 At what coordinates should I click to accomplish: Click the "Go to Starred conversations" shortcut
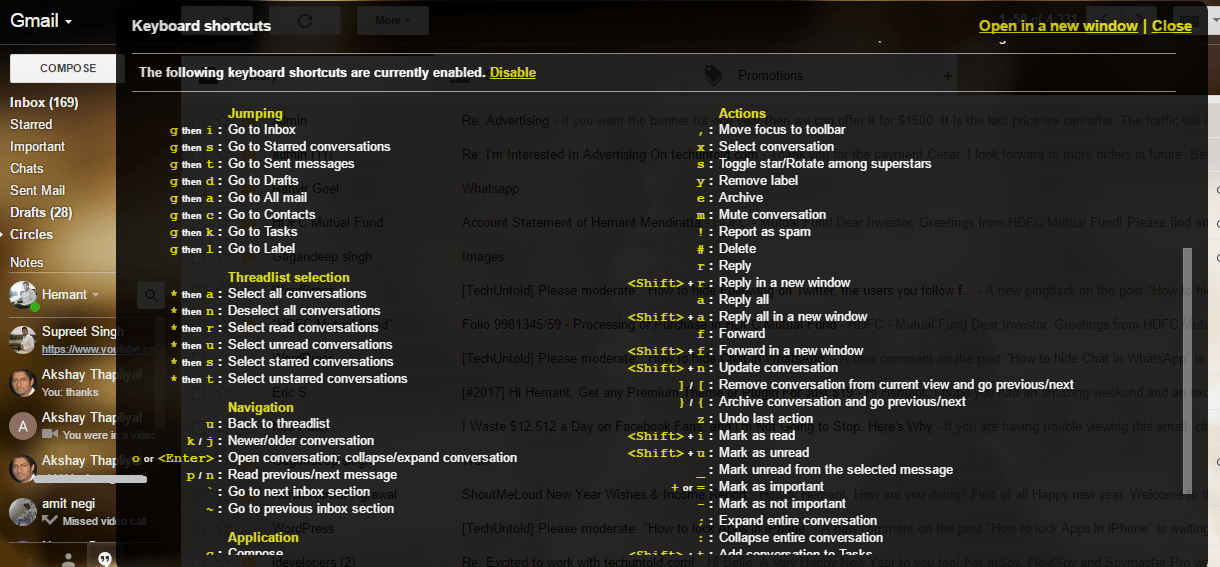tap(309, 146)
